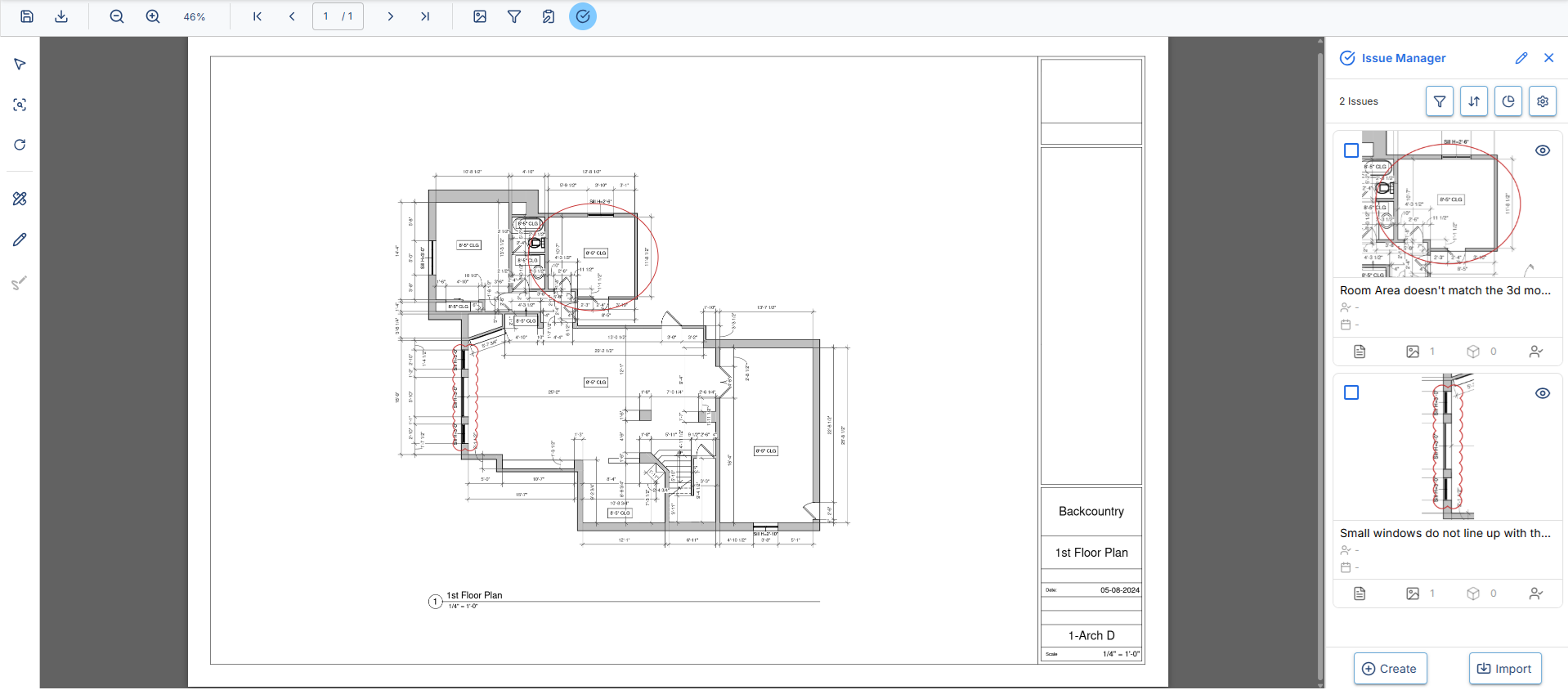Viewport: 1568px width, 690px height.
Task: Click '1st Floor Plan' title block text
Action: 1091,553
